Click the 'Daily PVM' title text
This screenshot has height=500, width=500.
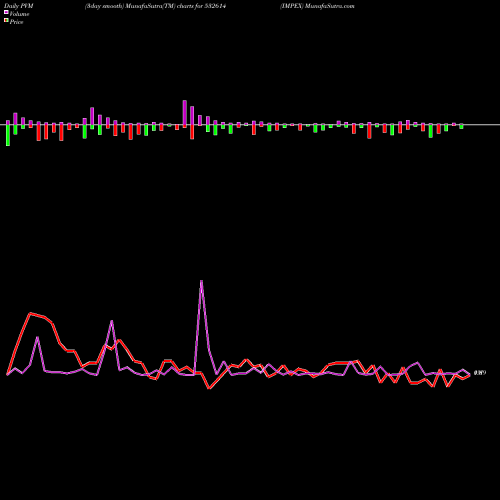tap(19, 6)
